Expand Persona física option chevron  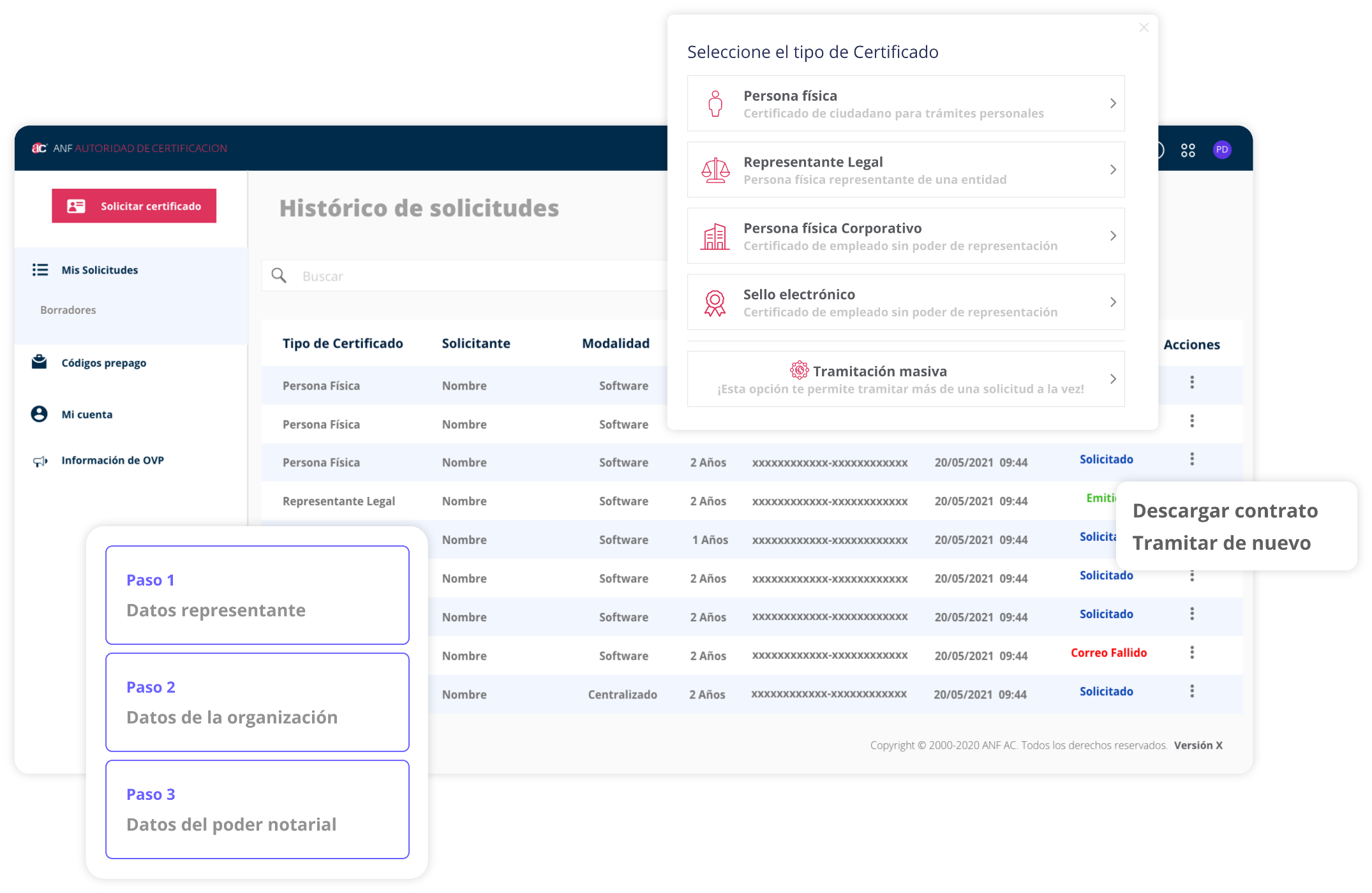pyautogui.click(x=1112, y=103)
